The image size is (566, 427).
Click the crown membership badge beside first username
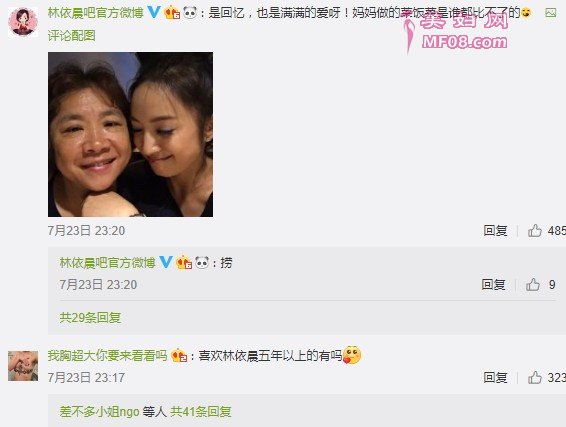[172, 13]
